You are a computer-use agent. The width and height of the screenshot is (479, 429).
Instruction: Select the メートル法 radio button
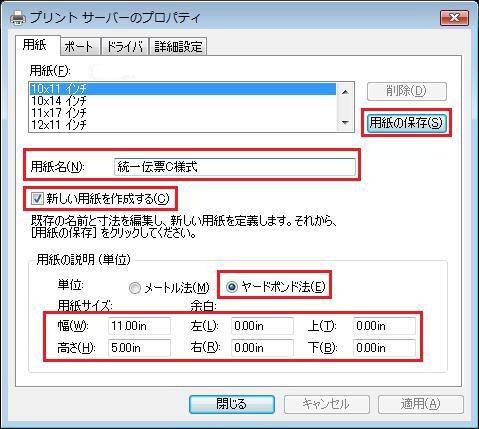tap(135, 288)
